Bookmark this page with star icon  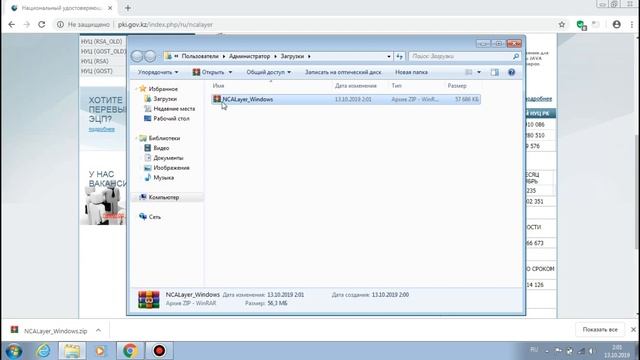[562, 24]
